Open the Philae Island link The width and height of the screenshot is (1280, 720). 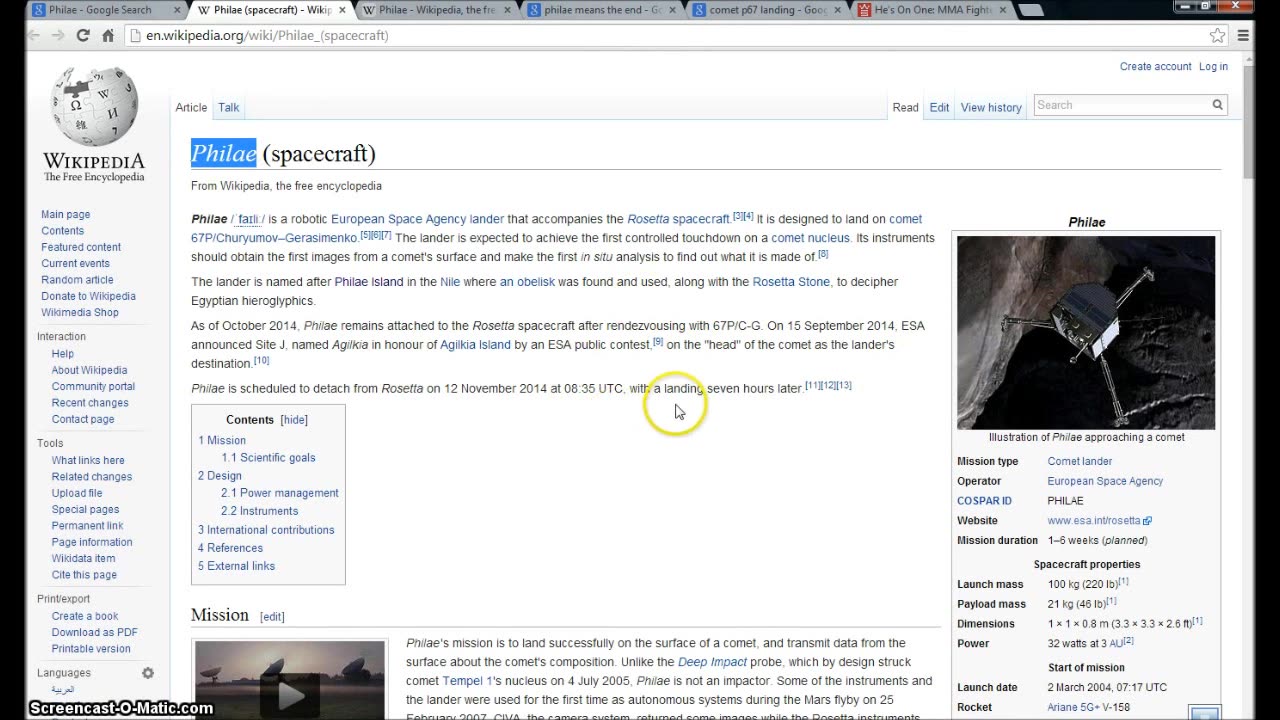[369, 282]
